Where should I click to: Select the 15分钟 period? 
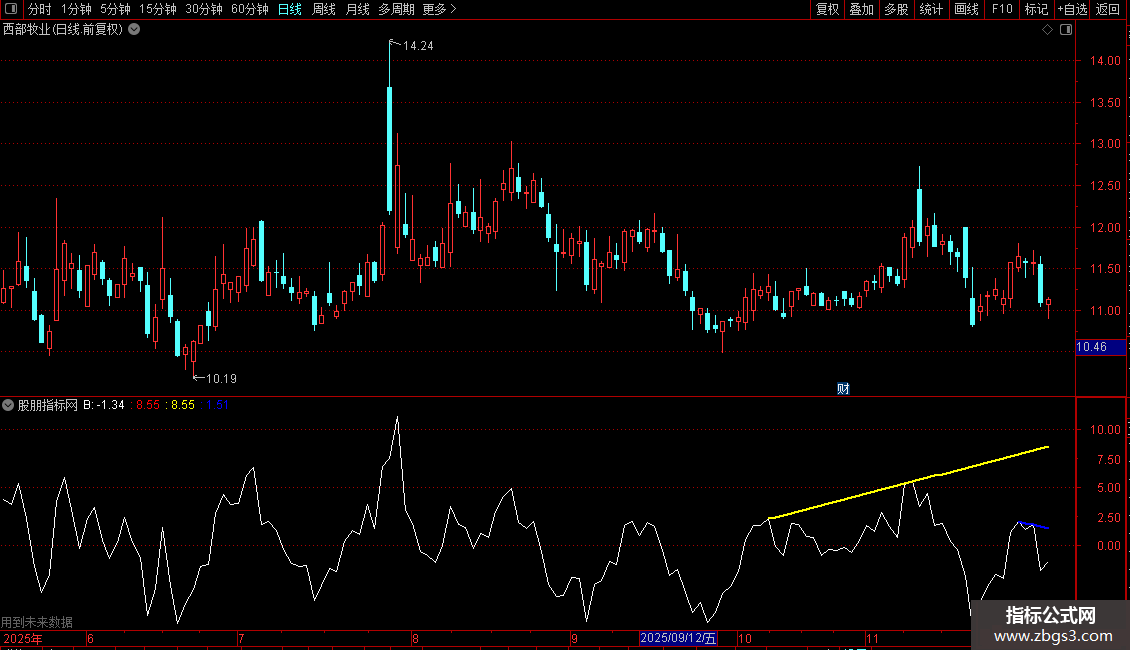[x=157, y=9]
